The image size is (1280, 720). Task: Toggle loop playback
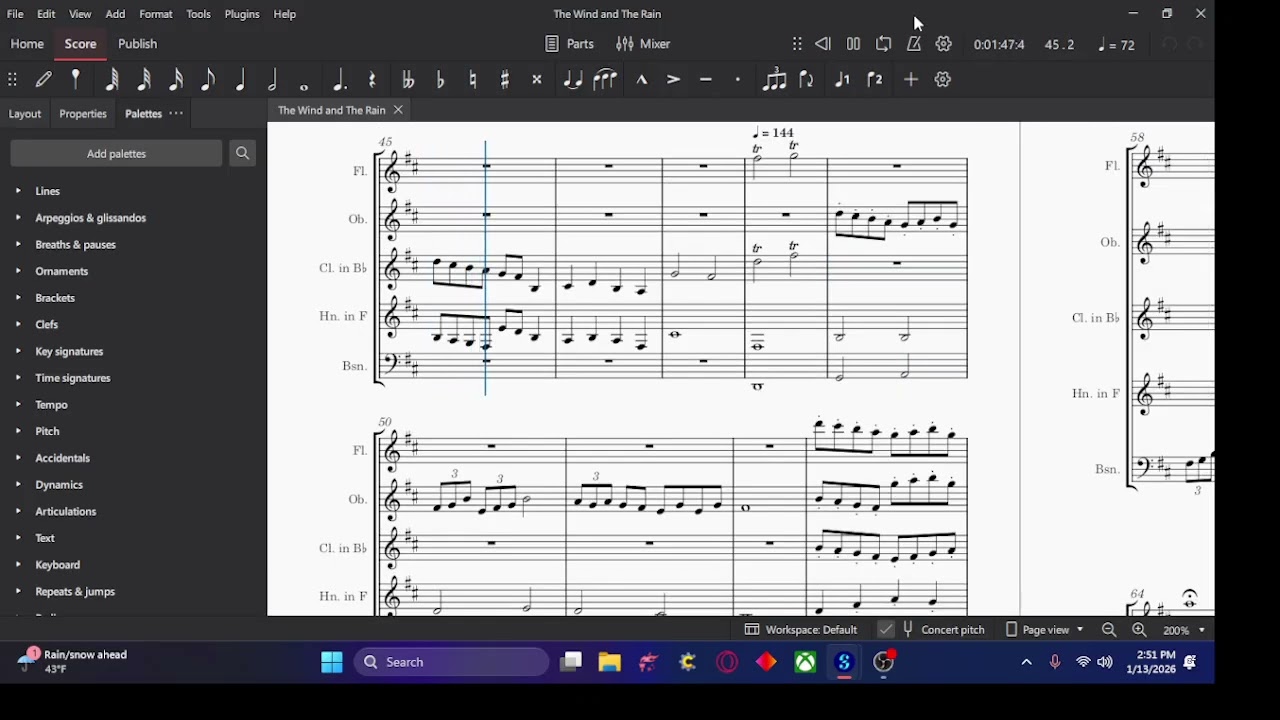click(884, 44)
